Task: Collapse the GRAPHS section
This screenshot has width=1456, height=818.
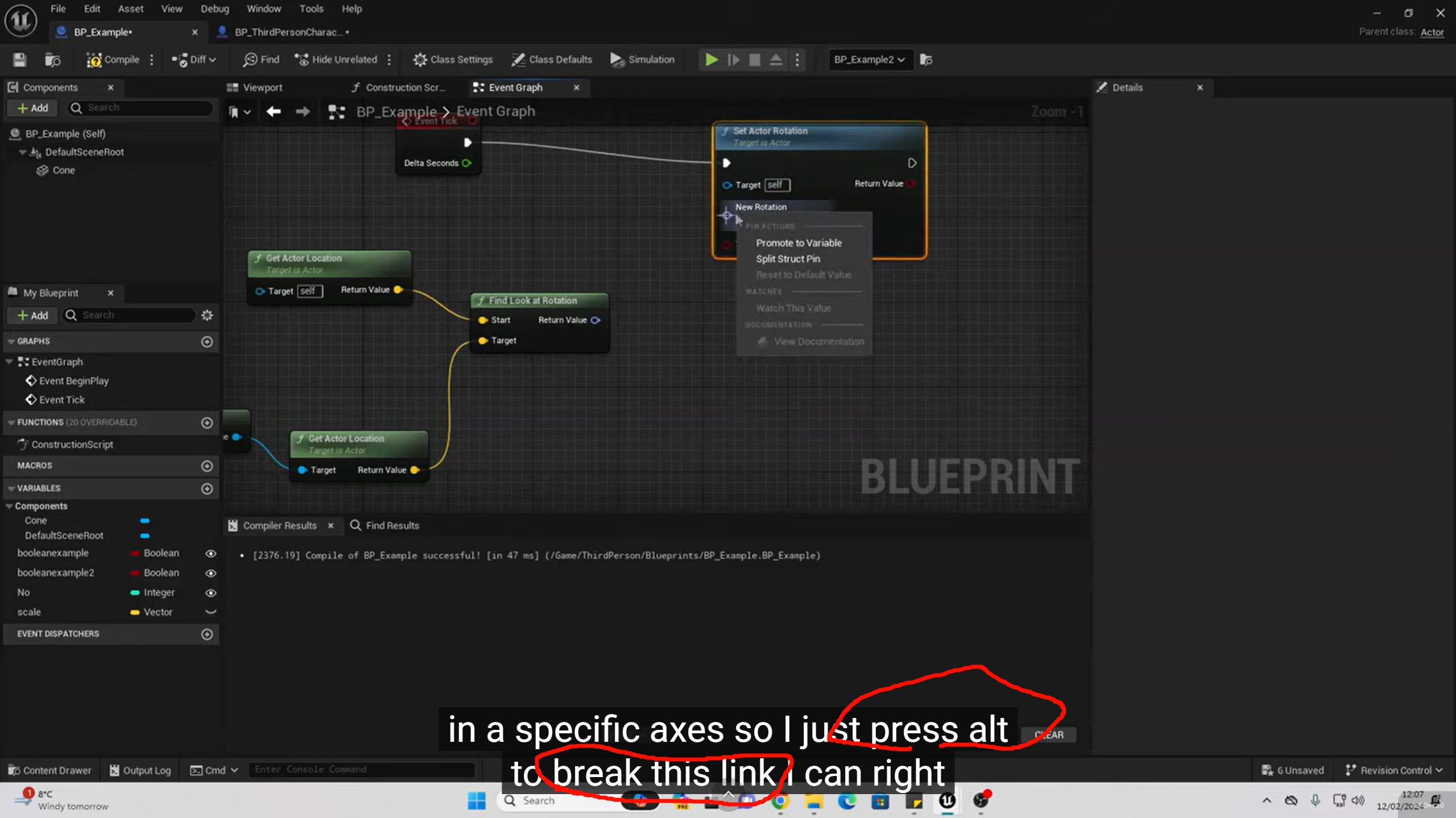Action: tap(11, 341)
